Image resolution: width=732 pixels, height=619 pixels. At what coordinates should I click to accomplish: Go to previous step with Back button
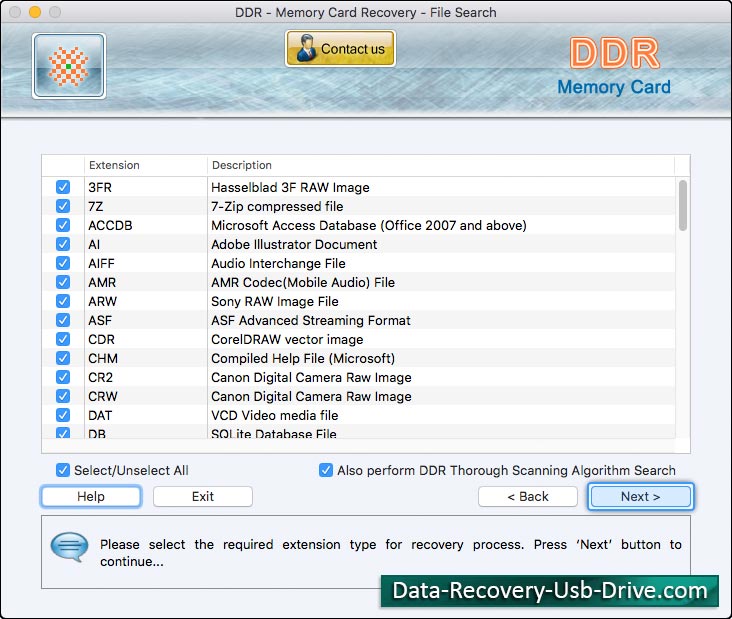point(528,496)
